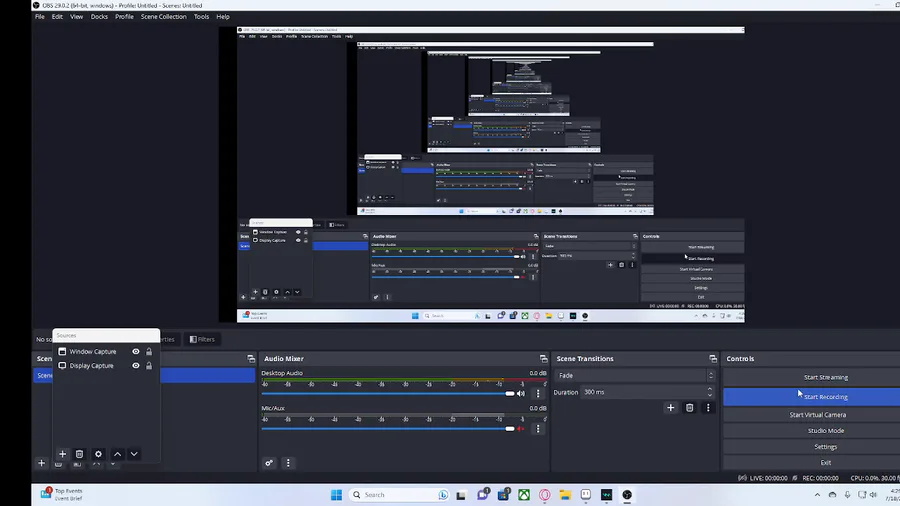The height and width of the screenshot is (506, 900).
Task: Mute Desktop Audio speaker icon
Action: 521,394
